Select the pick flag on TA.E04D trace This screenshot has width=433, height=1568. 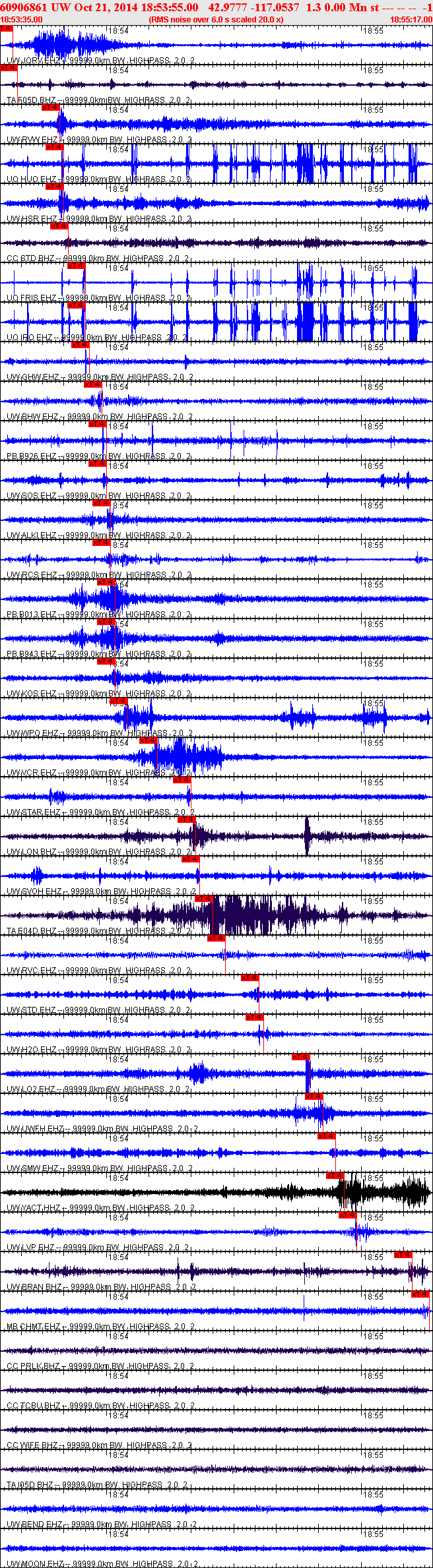click(x=203, y=899)
